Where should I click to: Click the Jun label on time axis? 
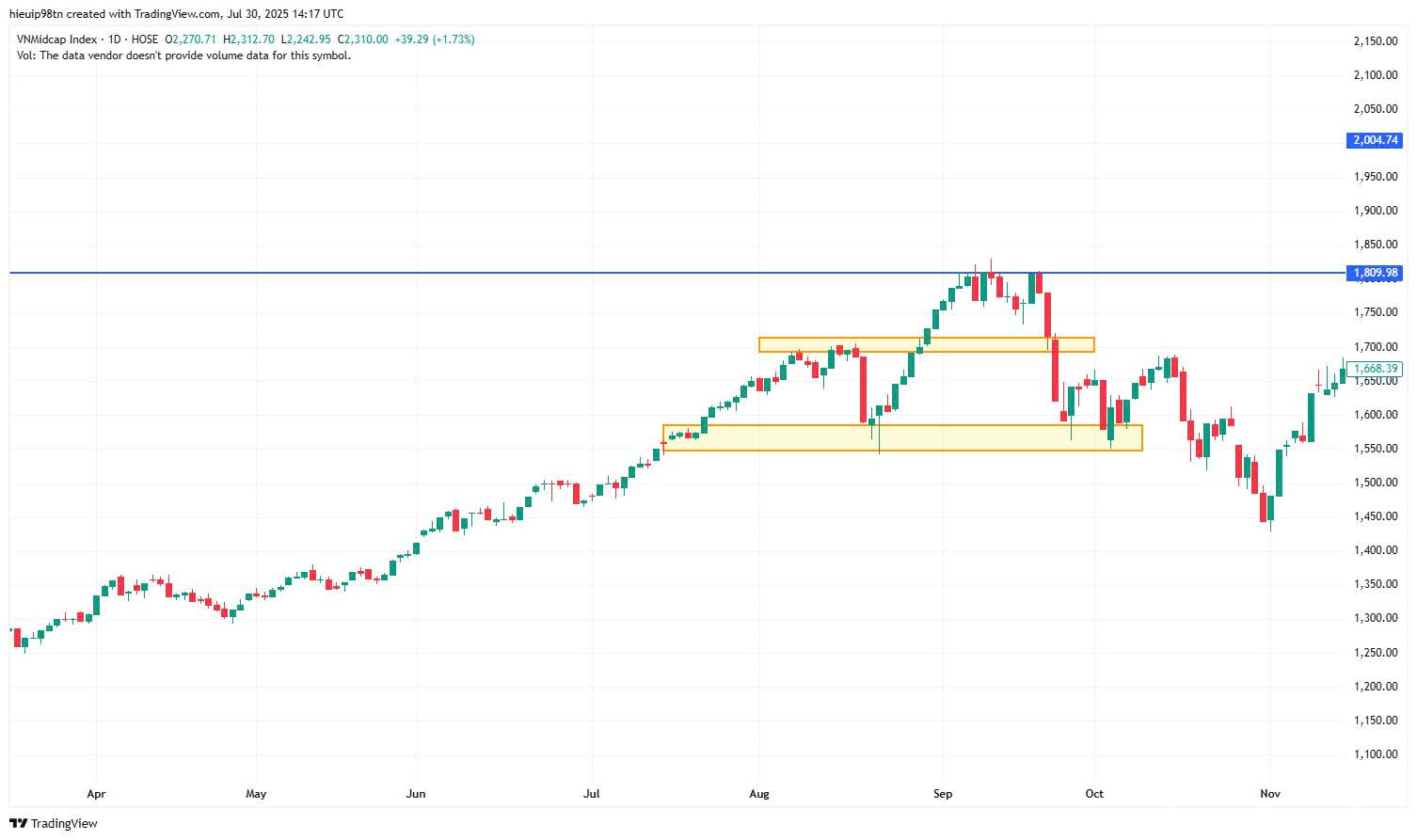(x=415, y=794)
